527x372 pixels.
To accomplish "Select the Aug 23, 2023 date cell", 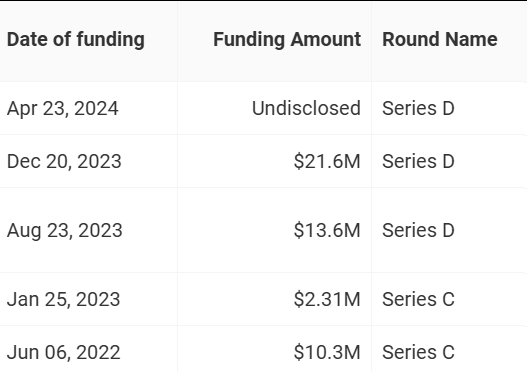I will 65,231.
